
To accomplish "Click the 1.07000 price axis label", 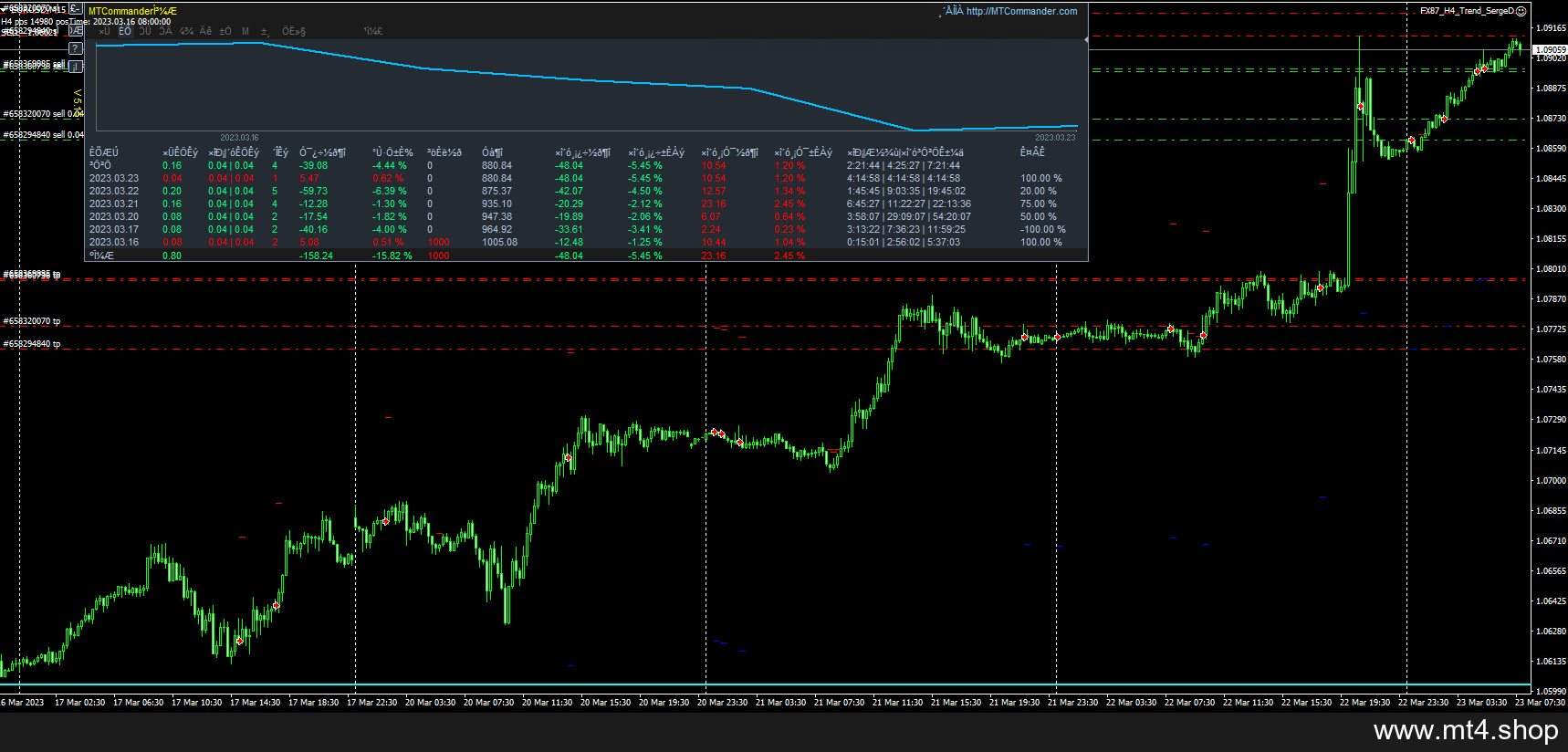I will [1551, 481].
